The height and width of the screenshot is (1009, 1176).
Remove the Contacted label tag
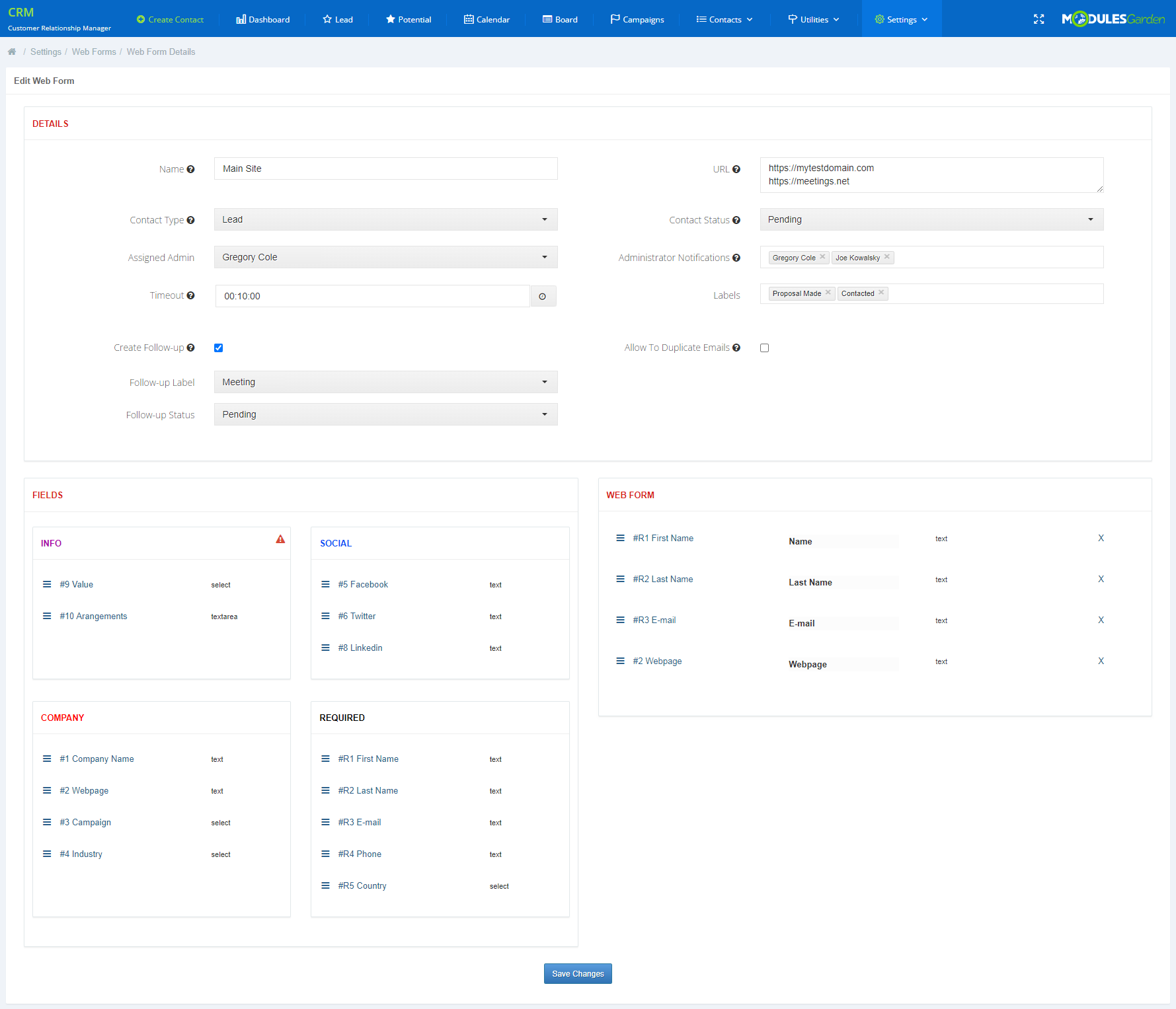[x=881, y=293]
